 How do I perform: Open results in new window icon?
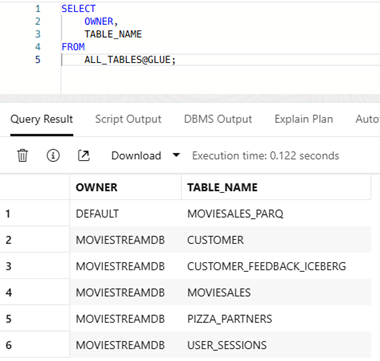coord(84,155)
